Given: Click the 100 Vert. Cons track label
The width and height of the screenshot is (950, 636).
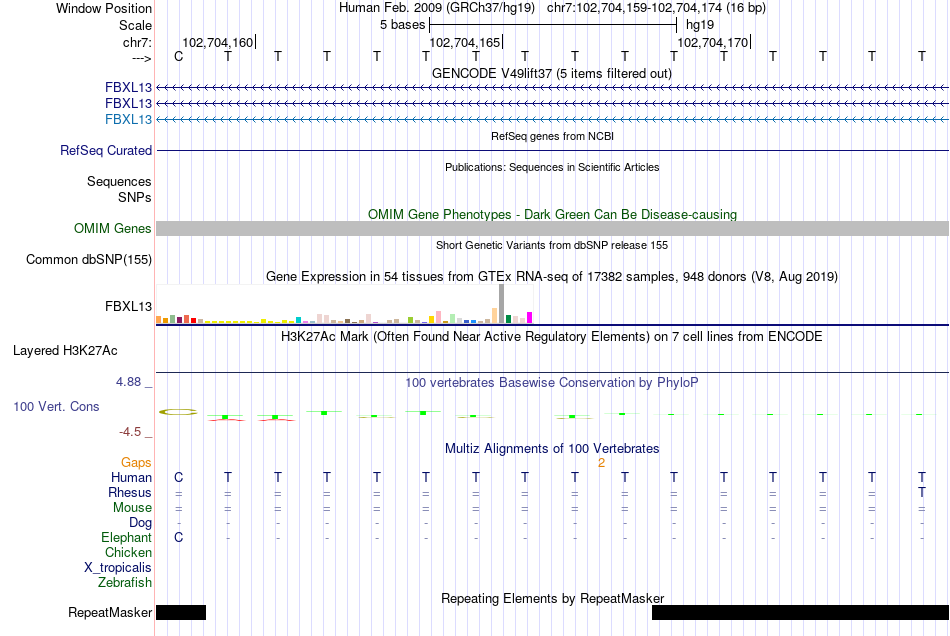Looking at the screenshot, I should (56, 406).
